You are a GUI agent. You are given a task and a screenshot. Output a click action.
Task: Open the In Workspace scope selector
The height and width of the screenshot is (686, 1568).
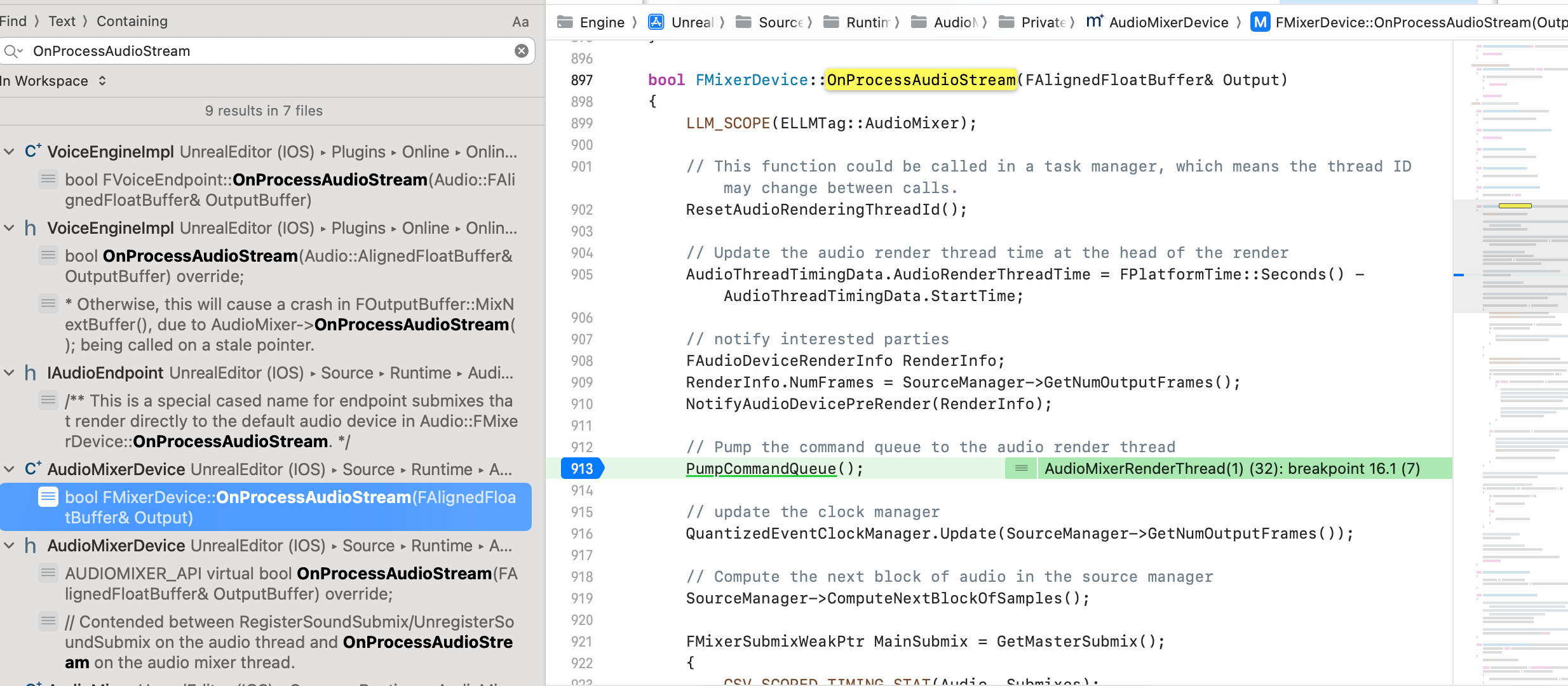[53, 81]
